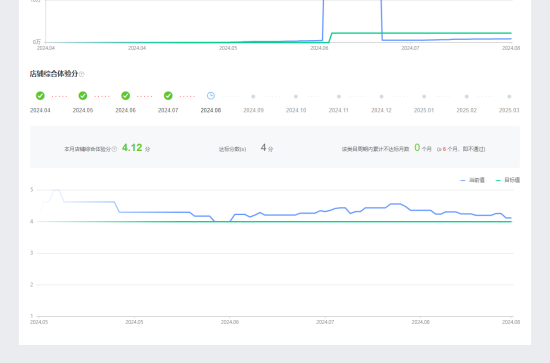Screen dimensions: 550x363
Task: Select the green checkmark for 2024.06
Action: tap(126, 95)
